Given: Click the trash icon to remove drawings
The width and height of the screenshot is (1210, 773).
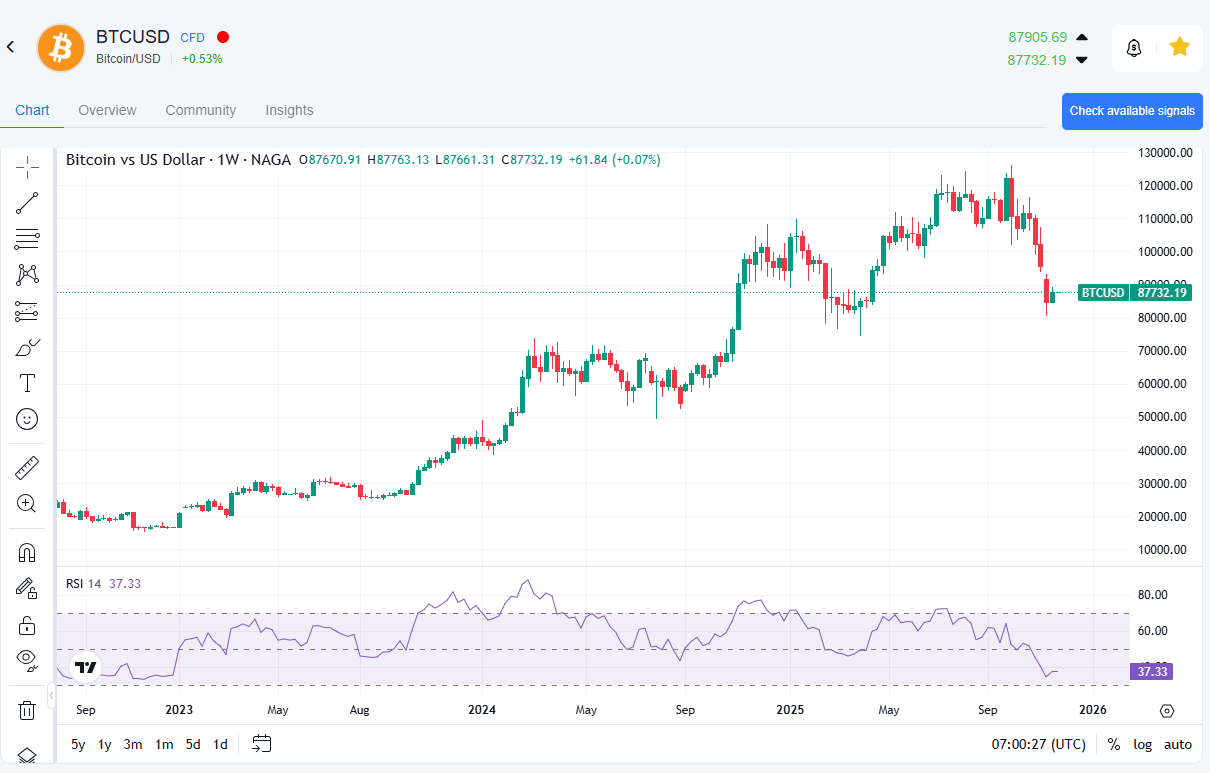Looking at the screenshot, I should (27, 710).
